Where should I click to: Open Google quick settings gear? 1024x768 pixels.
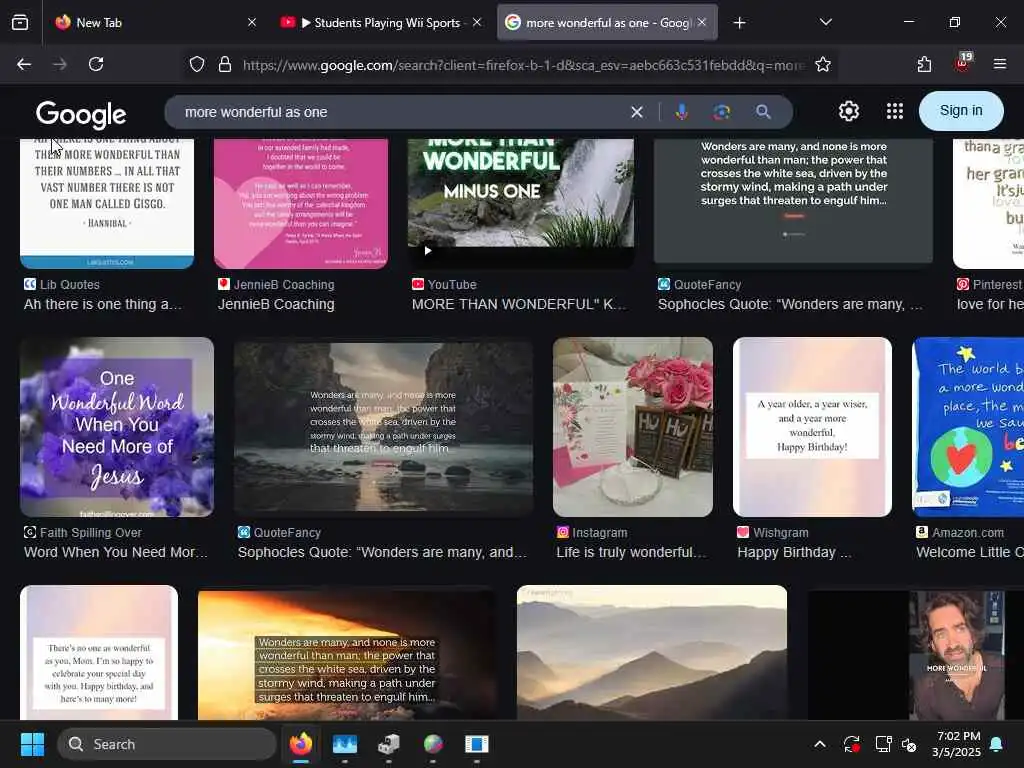click(x=848, y=111)
